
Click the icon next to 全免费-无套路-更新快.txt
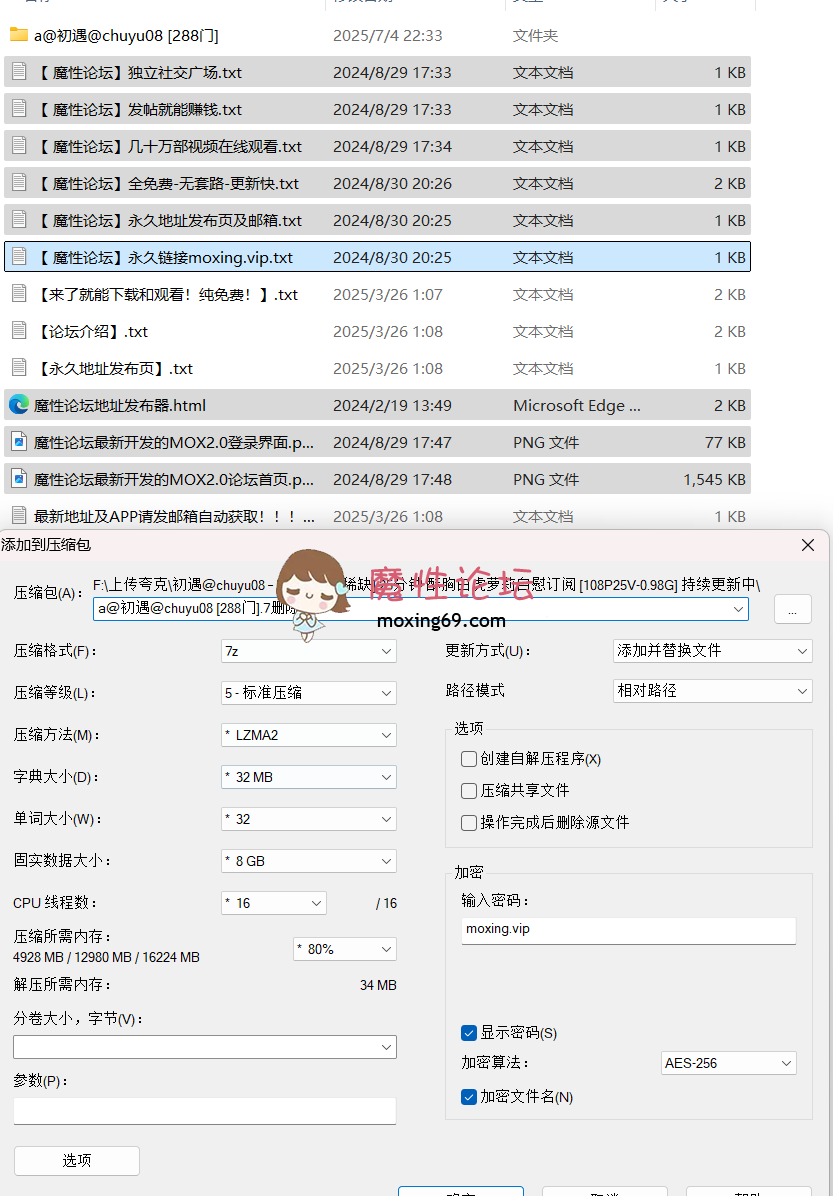click(x=19, y=183)
